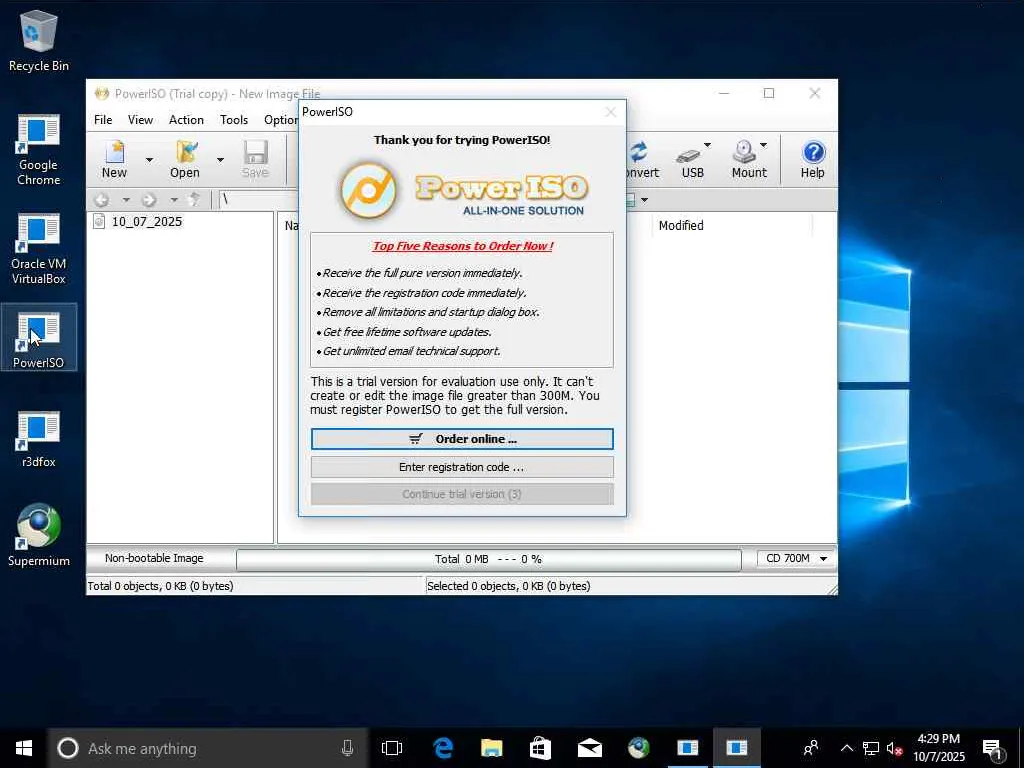The width and height of the screenshot is (1024, 768).
Task: Open Supermium from the taskbar
Action: [x=639, y=748]
